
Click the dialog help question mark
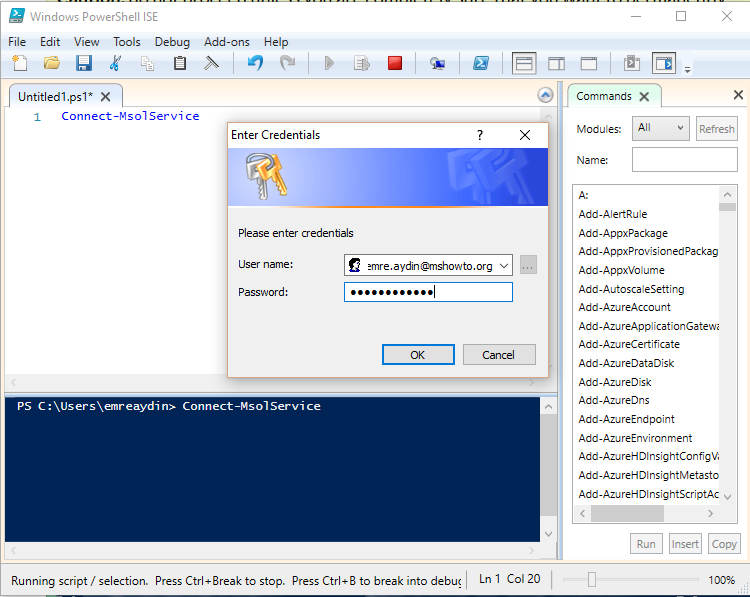click(x=480, y=135)
